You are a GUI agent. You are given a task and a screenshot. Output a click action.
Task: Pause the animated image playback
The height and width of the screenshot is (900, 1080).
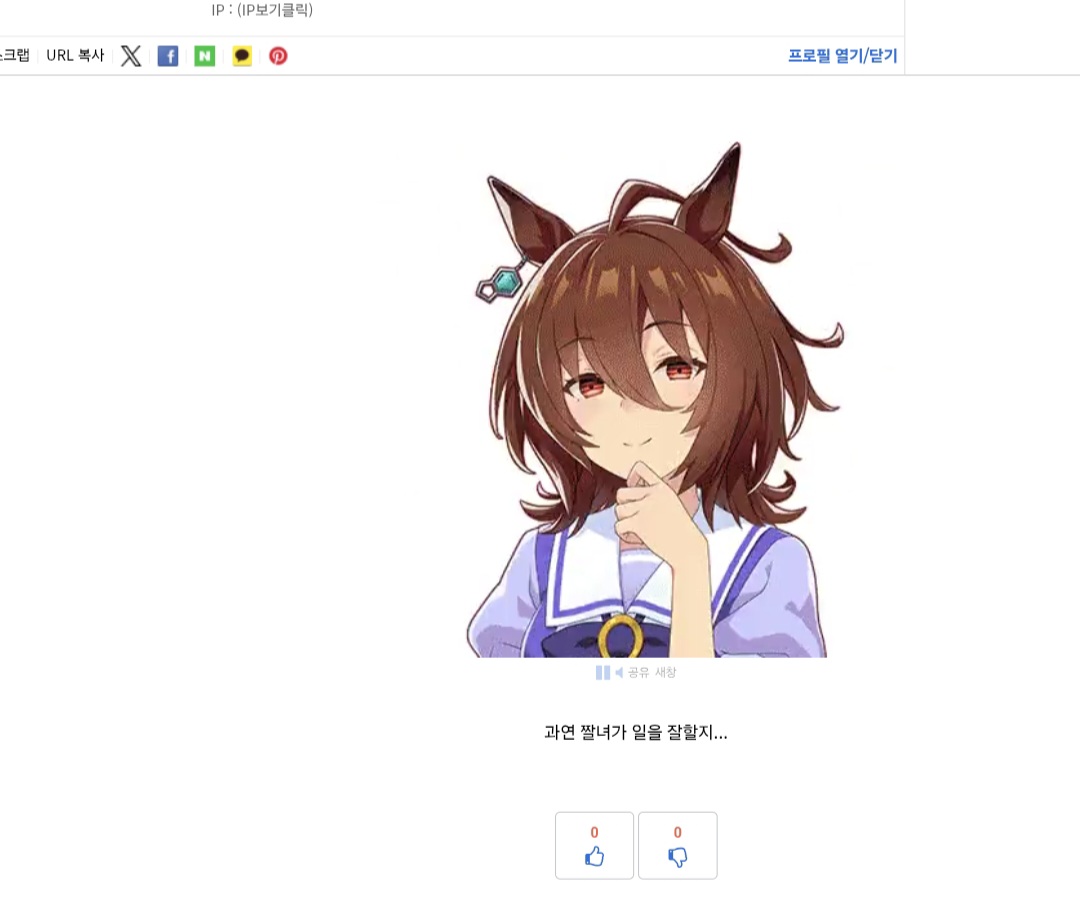pos(603,673)
